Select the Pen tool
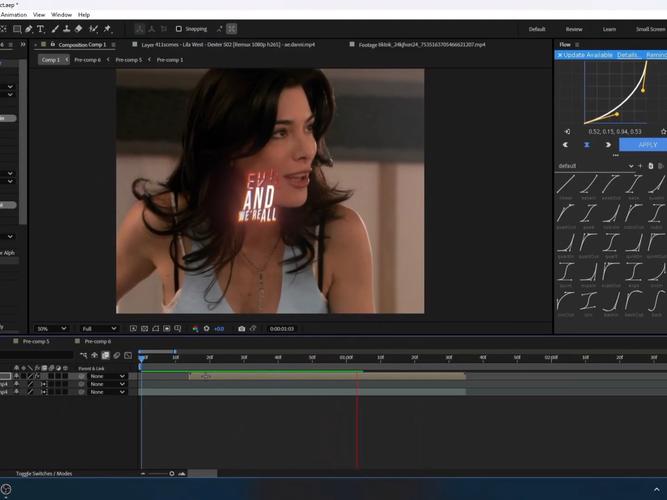This screenshot has height=500, width=667. coord(29,29)
